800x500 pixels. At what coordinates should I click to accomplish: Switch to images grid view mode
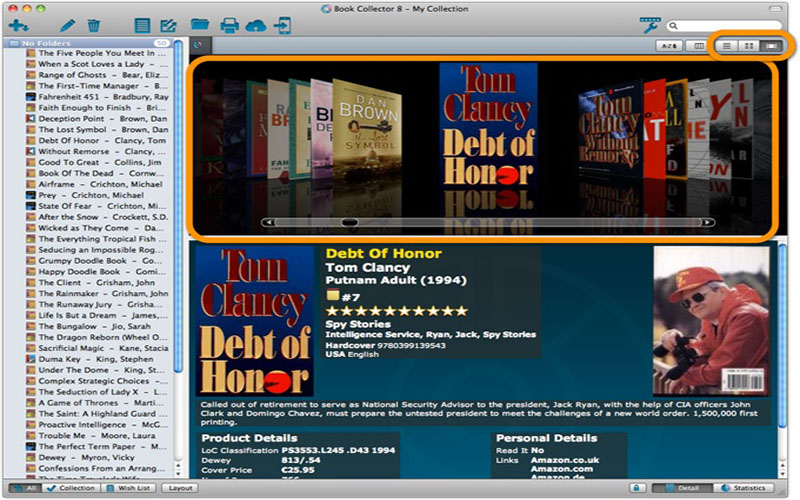(x=749, y=46)
